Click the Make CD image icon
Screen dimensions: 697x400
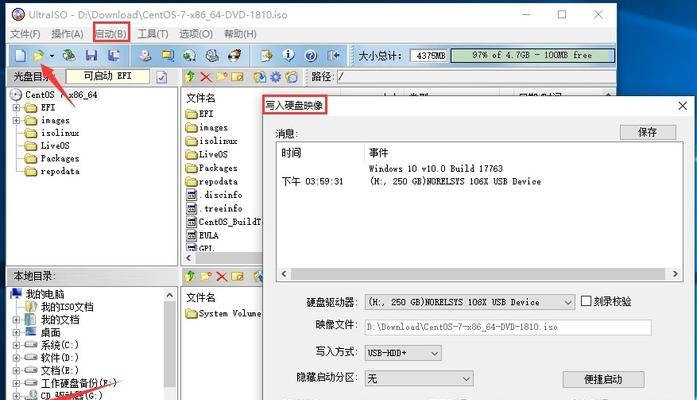pyautogui.click(x=145, y=56)
